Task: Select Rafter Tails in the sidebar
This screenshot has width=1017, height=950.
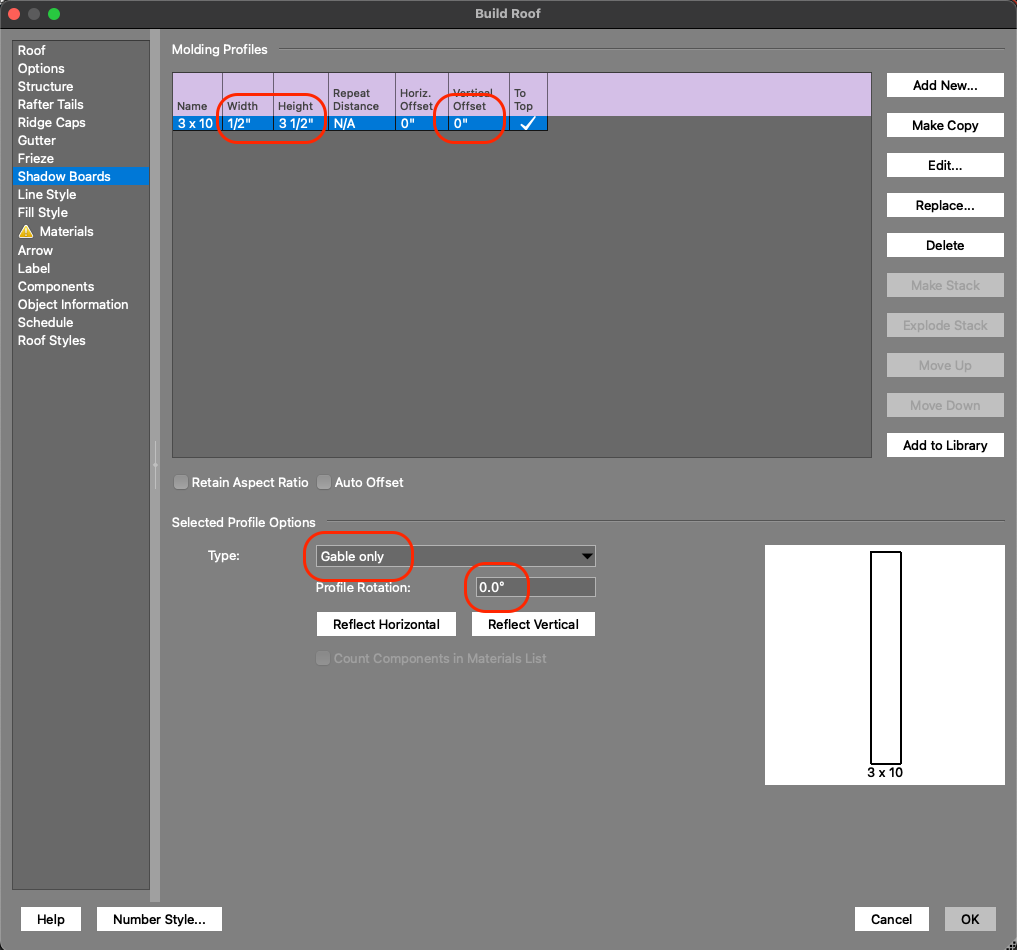Action: pos(51,104)
